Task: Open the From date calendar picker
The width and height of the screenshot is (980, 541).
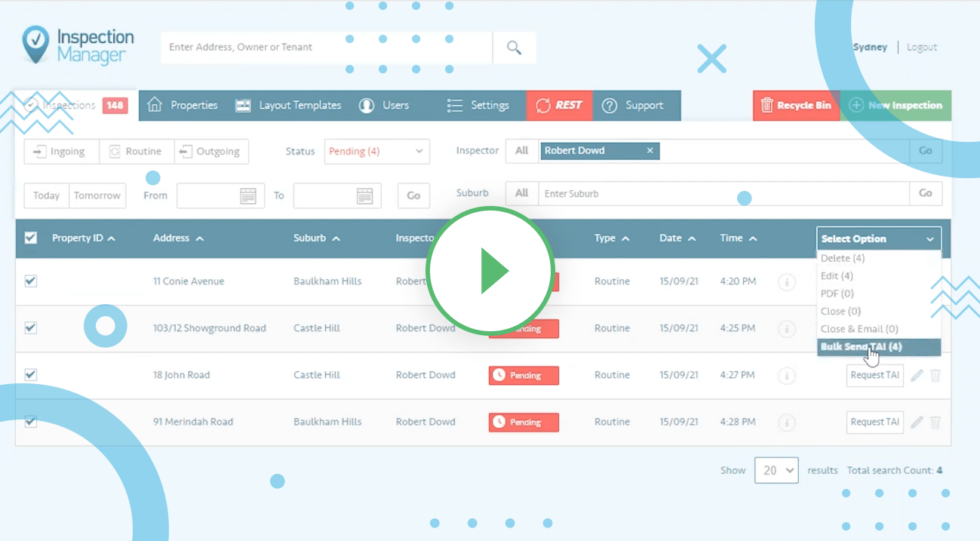Action: pos(248,196)
